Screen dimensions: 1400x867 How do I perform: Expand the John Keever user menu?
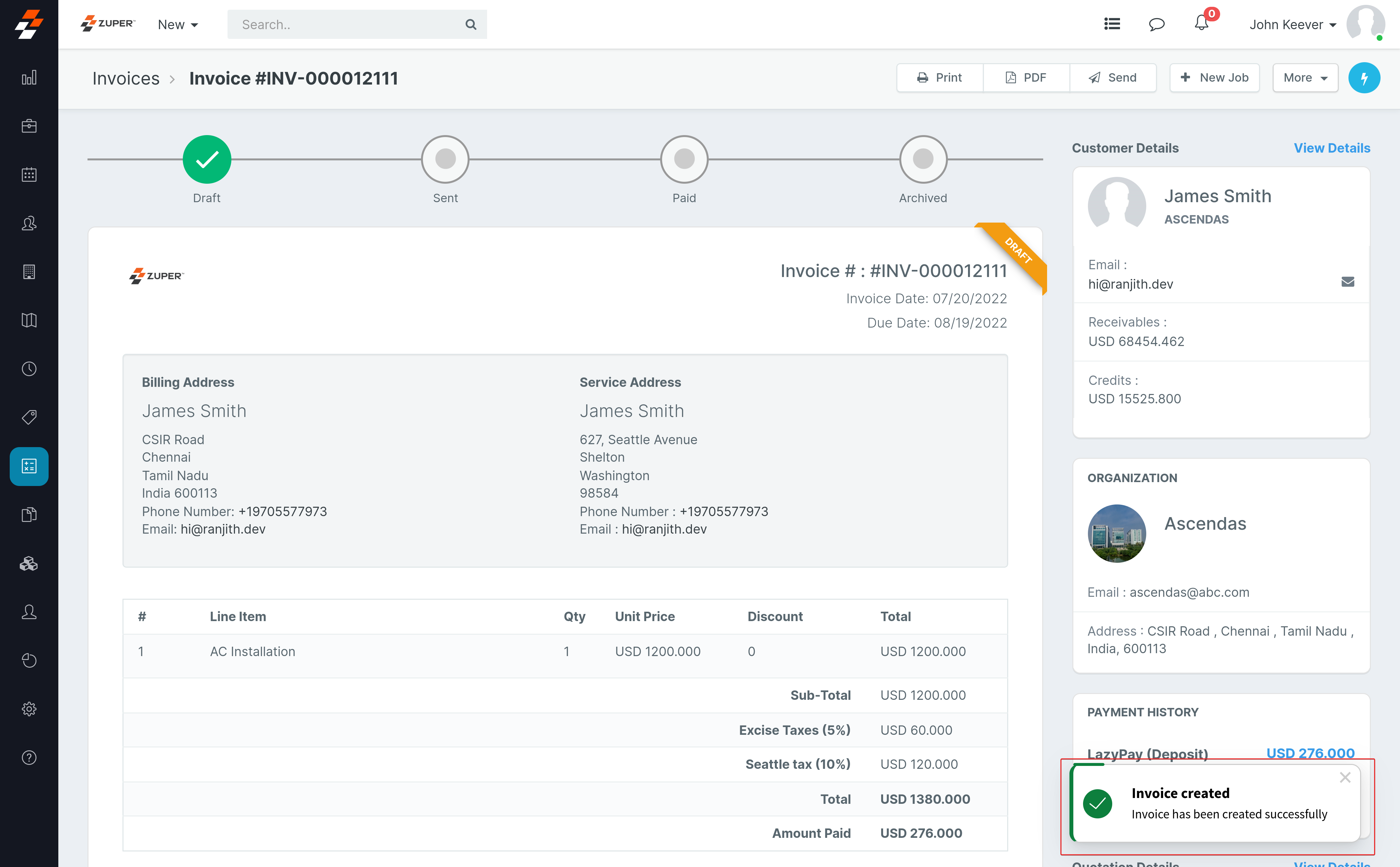1292,25
